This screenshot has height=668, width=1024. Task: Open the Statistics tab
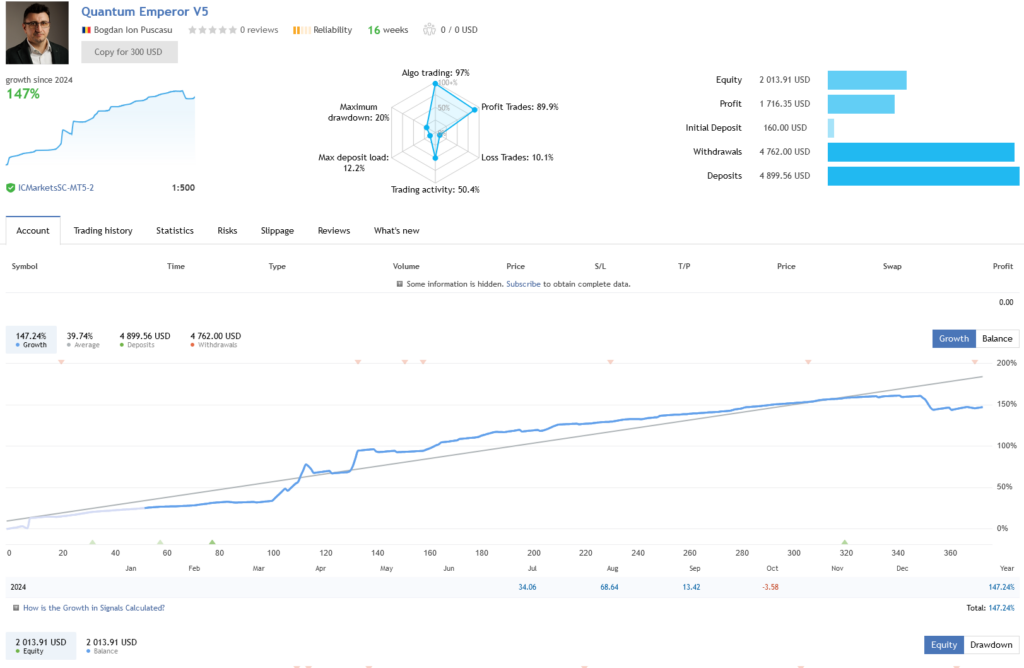point(175,231)
